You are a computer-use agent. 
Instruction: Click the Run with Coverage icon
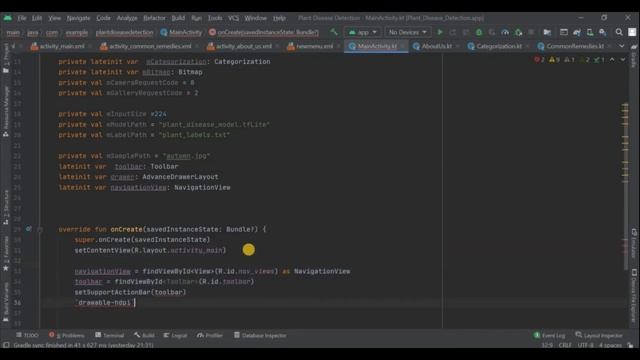click(492, 32)
